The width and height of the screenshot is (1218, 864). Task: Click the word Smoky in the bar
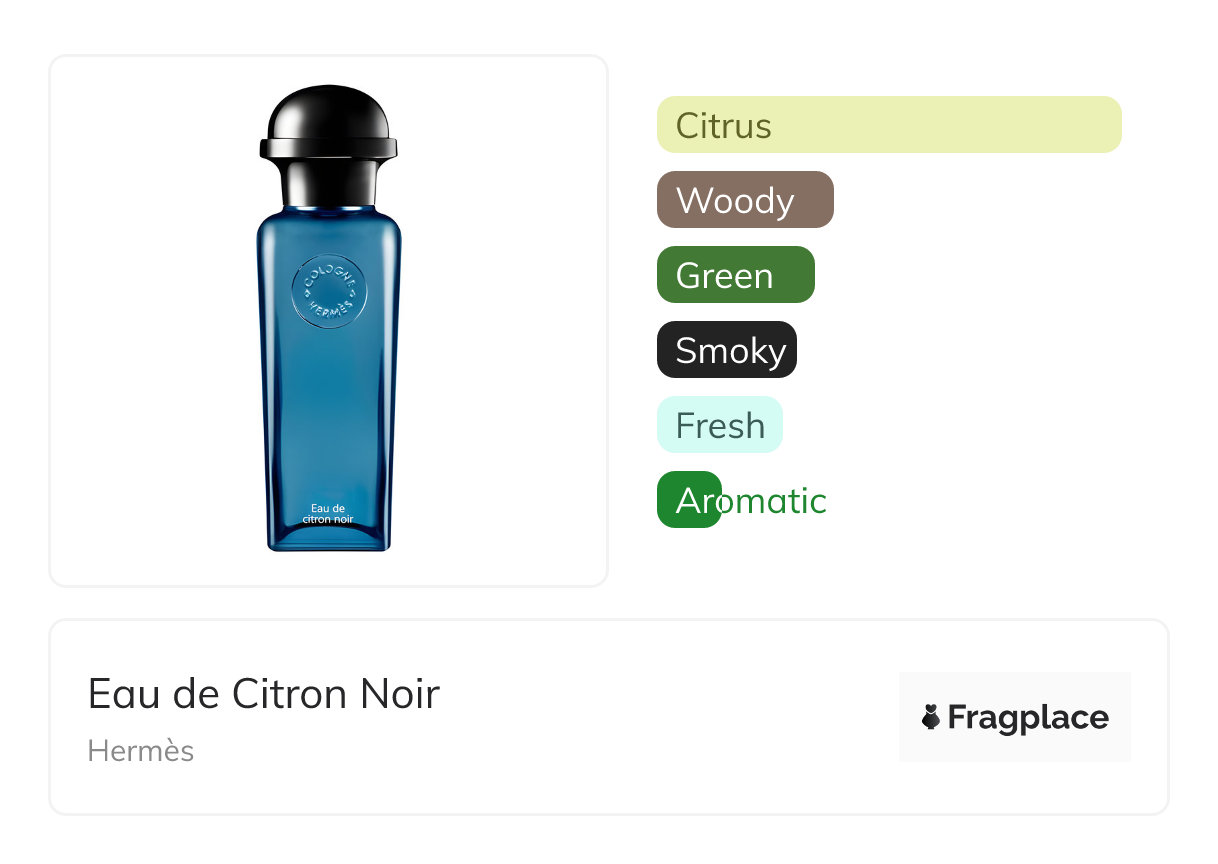point(731,351)
